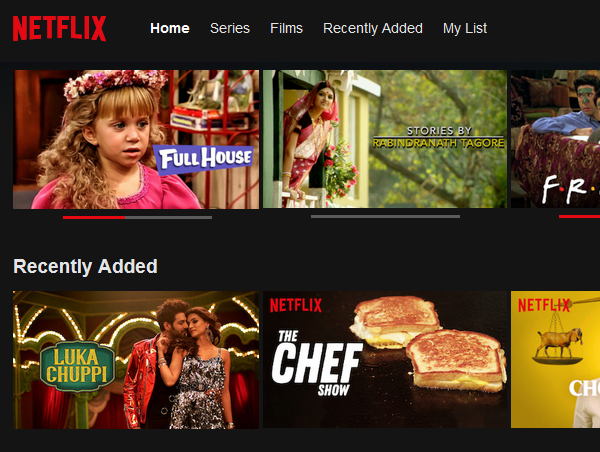Open My List from the navigation bar
600x452 pixels.
[x=465, y=28]
